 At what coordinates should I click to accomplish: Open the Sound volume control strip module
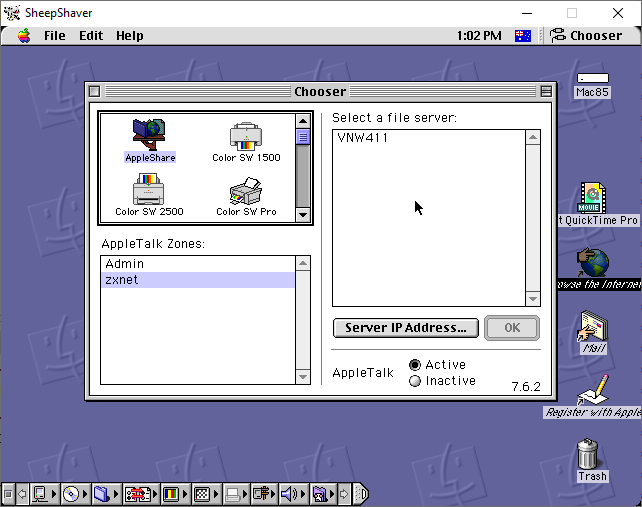pos(293,494)
